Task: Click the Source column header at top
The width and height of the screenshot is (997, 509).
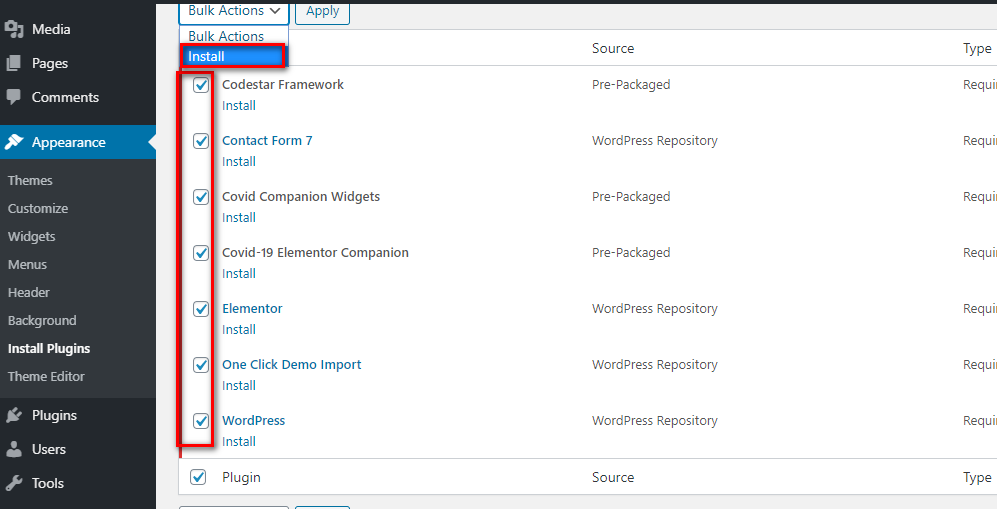Action: pos(613,48)
